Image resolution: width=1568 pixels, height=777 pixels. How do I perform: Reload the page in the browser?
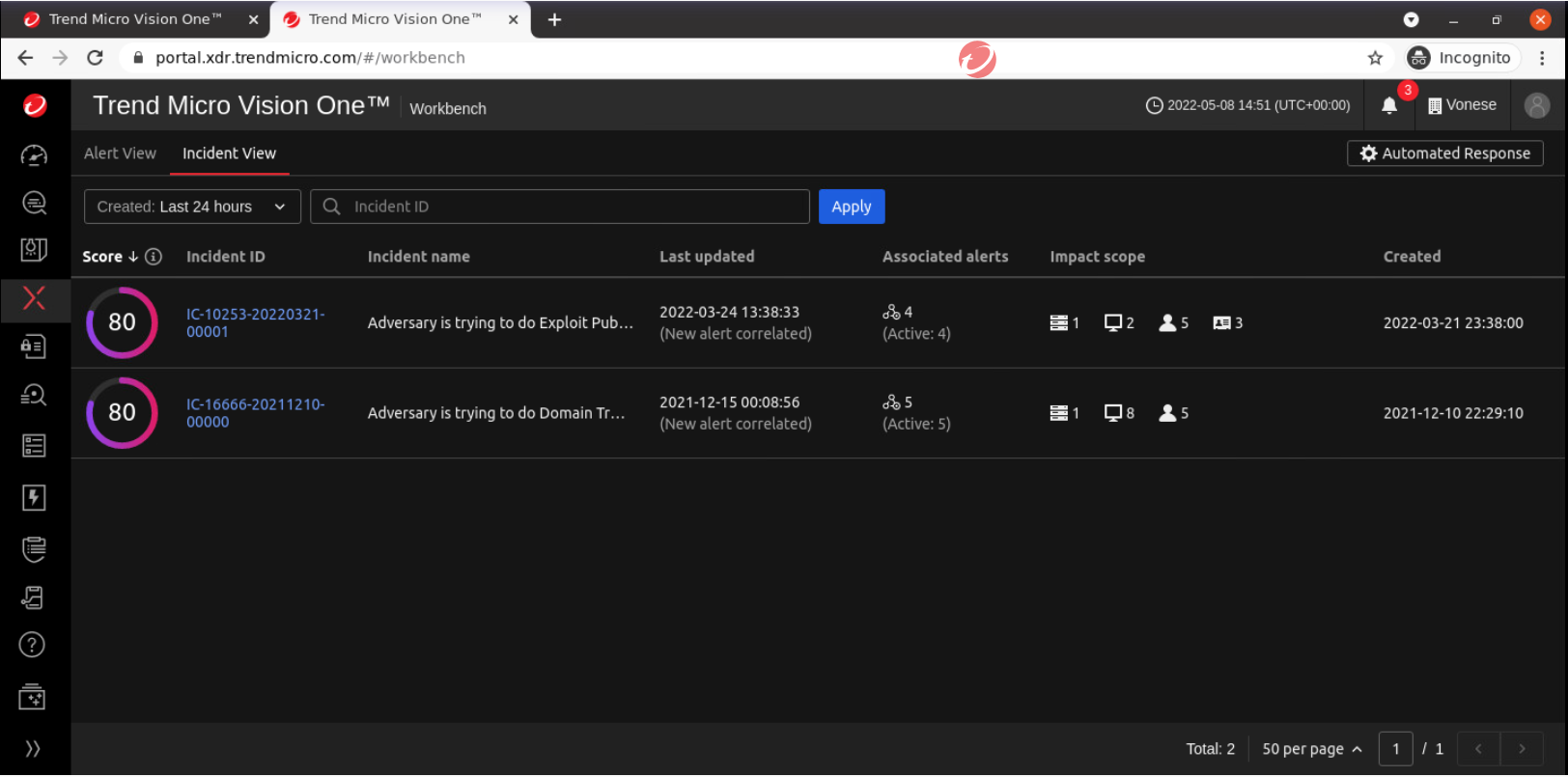[95, 58]
